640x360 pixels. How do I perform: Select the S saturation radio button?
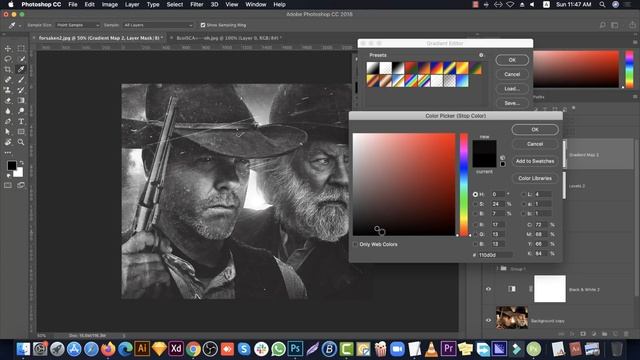(x=476, y=204)
